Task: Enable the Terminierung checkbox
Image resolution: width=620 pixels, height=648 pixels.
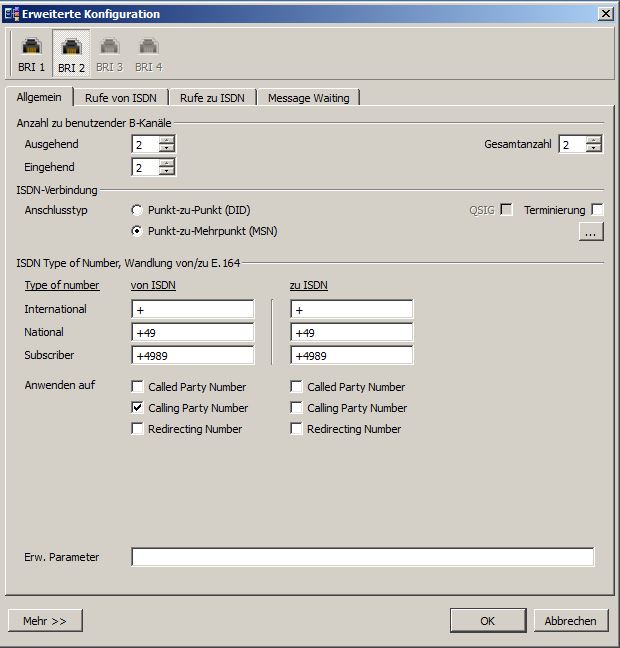Action: point(597,210)
